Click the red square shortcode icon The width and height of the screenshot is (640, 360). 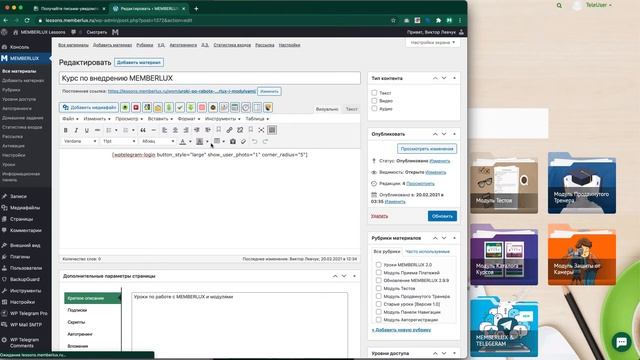click(x=136, y=107)
